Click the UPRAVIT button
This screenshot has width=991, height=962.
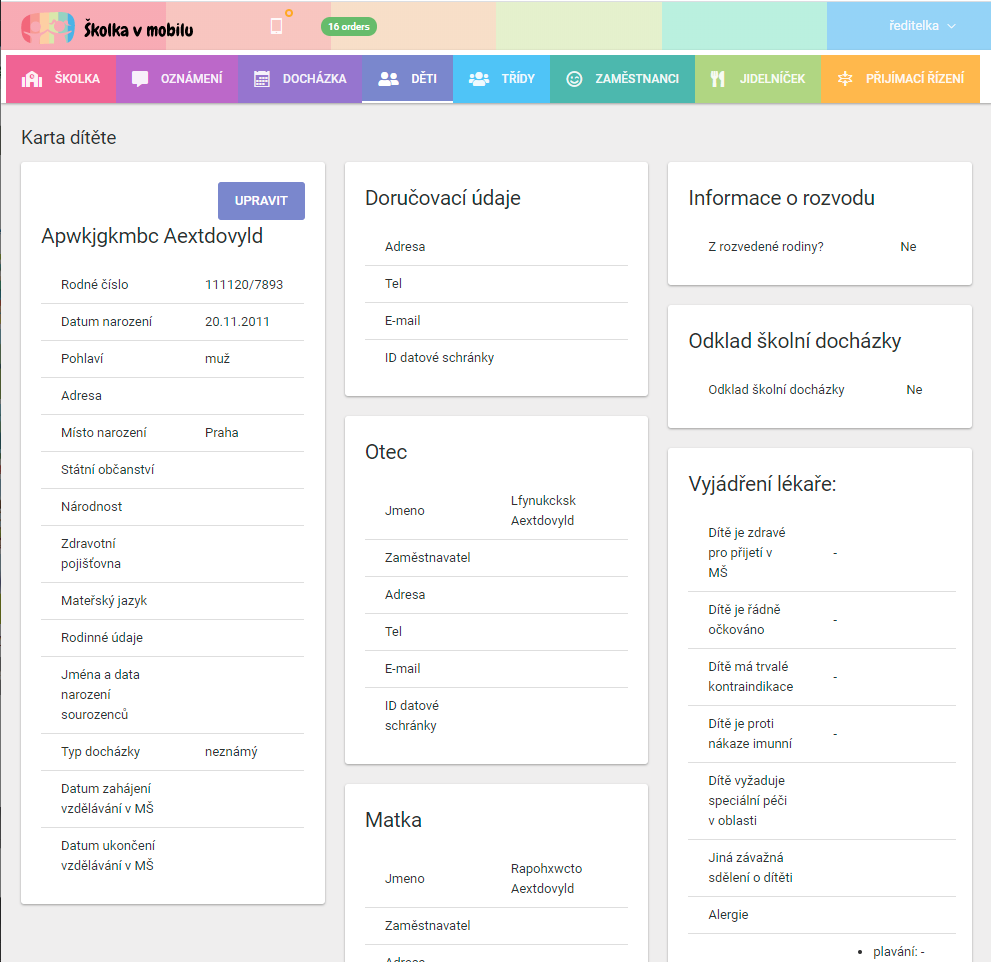261,201
